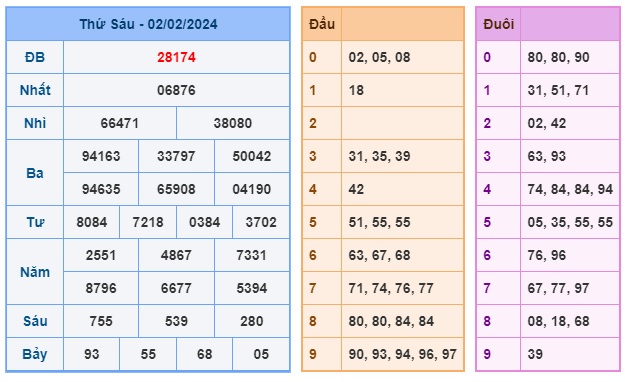Screen dimensions: 625x382
Task: Click the Năm prize number 5394
Action: coord(252,288)
